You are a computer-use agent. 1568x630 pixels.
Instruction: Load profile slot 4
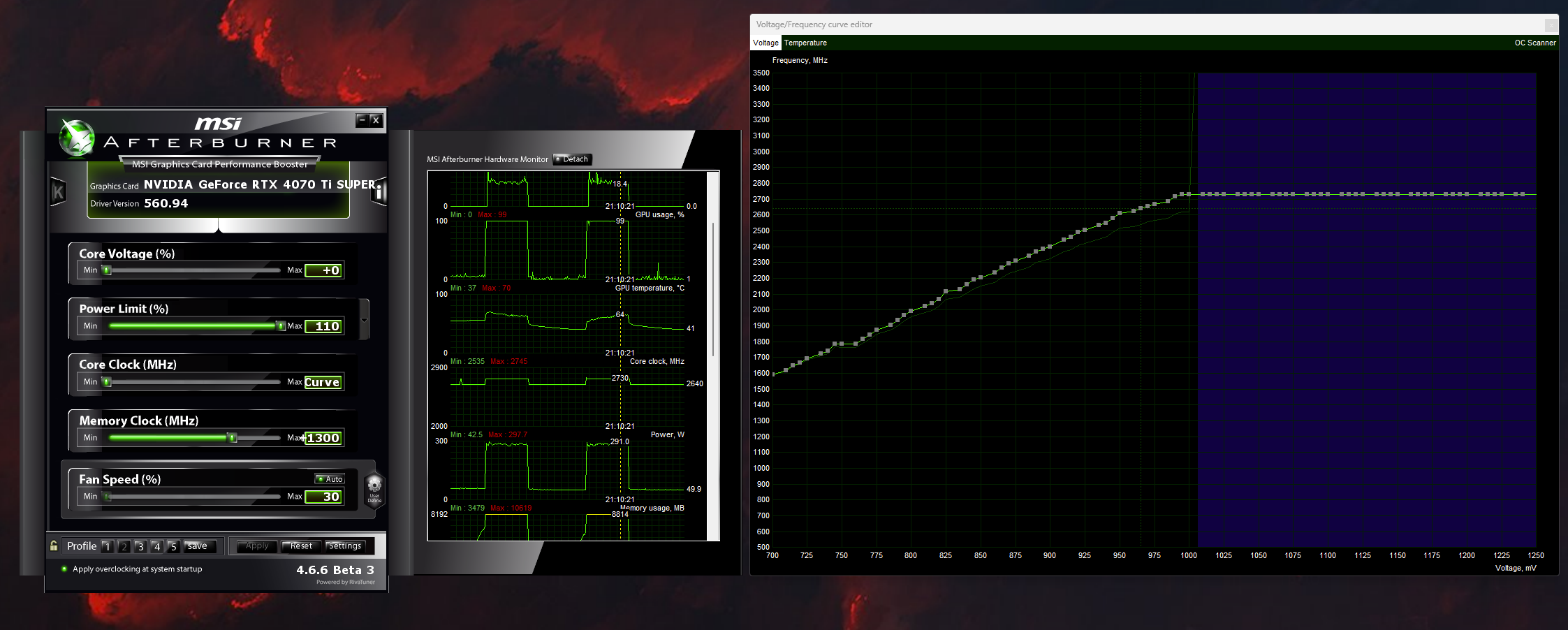pos(157,546)
